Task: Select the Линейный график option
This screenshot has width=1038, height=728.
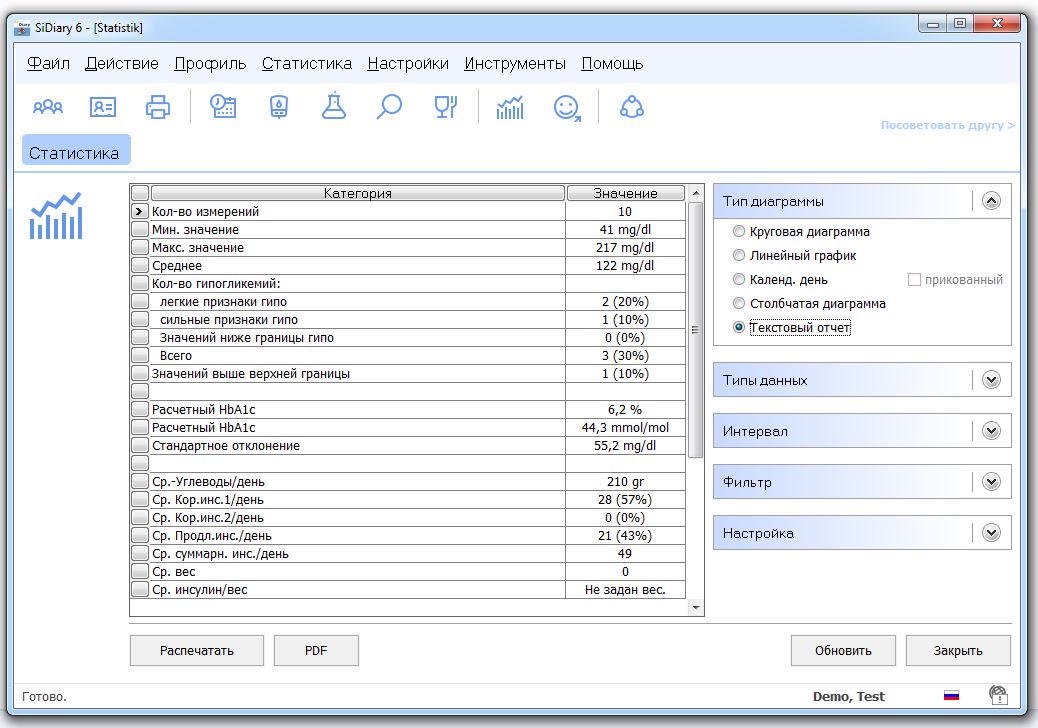Action: [x=740, y=256]
